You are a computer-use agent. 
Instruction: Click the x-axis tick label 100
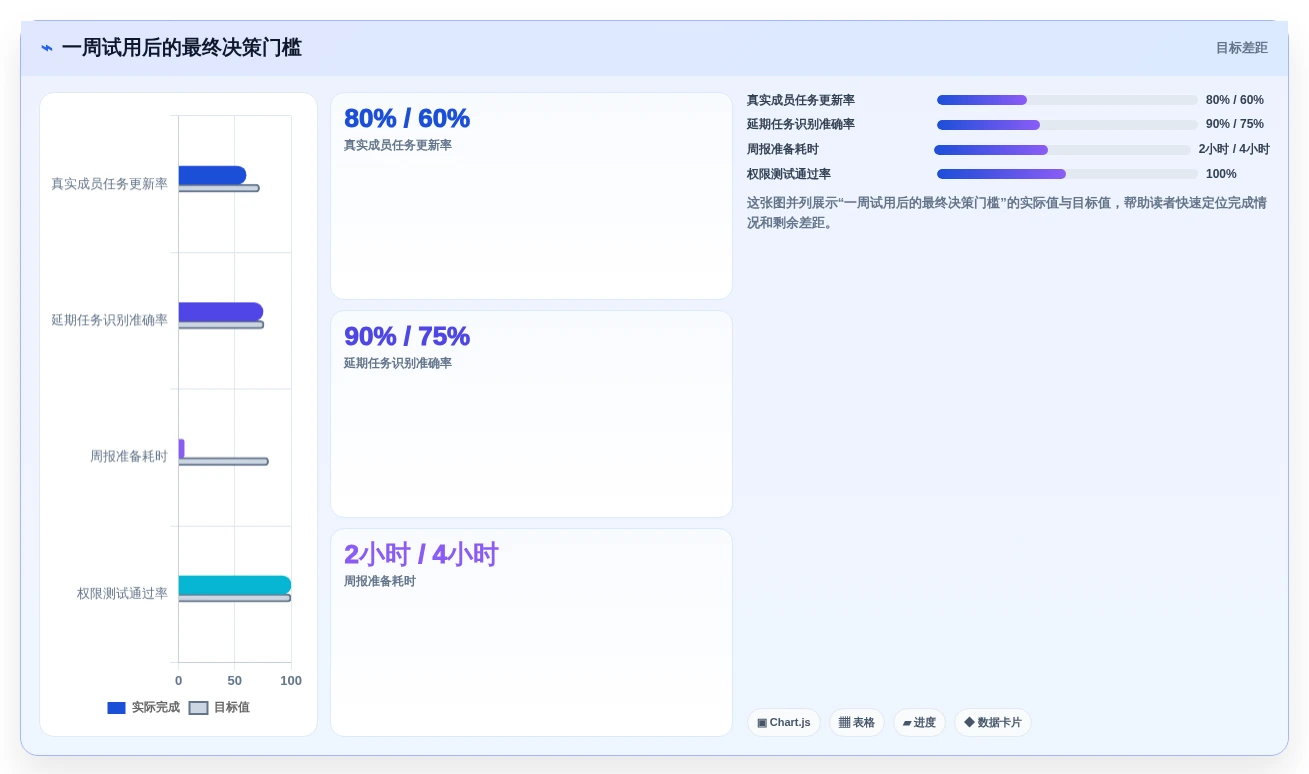[x=291, y=681]
